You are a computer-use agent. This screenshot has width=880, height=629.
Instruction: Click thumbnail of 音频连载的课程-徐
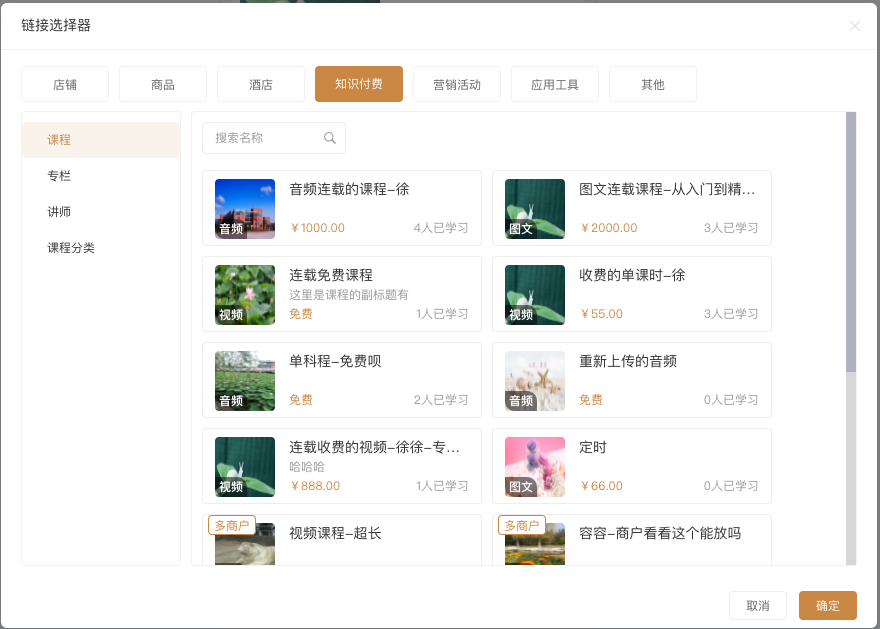click(245, 209)
